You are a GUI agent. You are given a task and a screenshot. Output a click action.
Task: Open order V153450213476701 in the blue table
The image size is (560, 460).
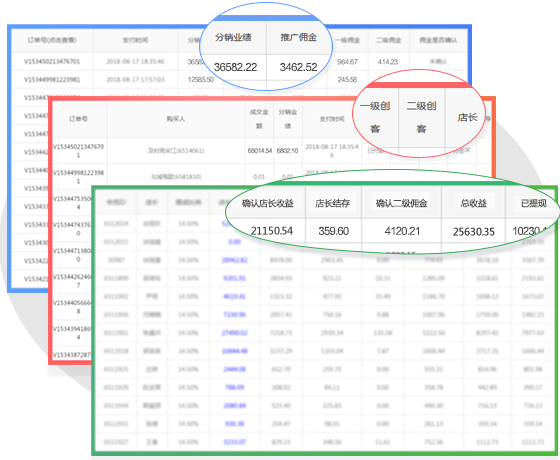[52, 61]
